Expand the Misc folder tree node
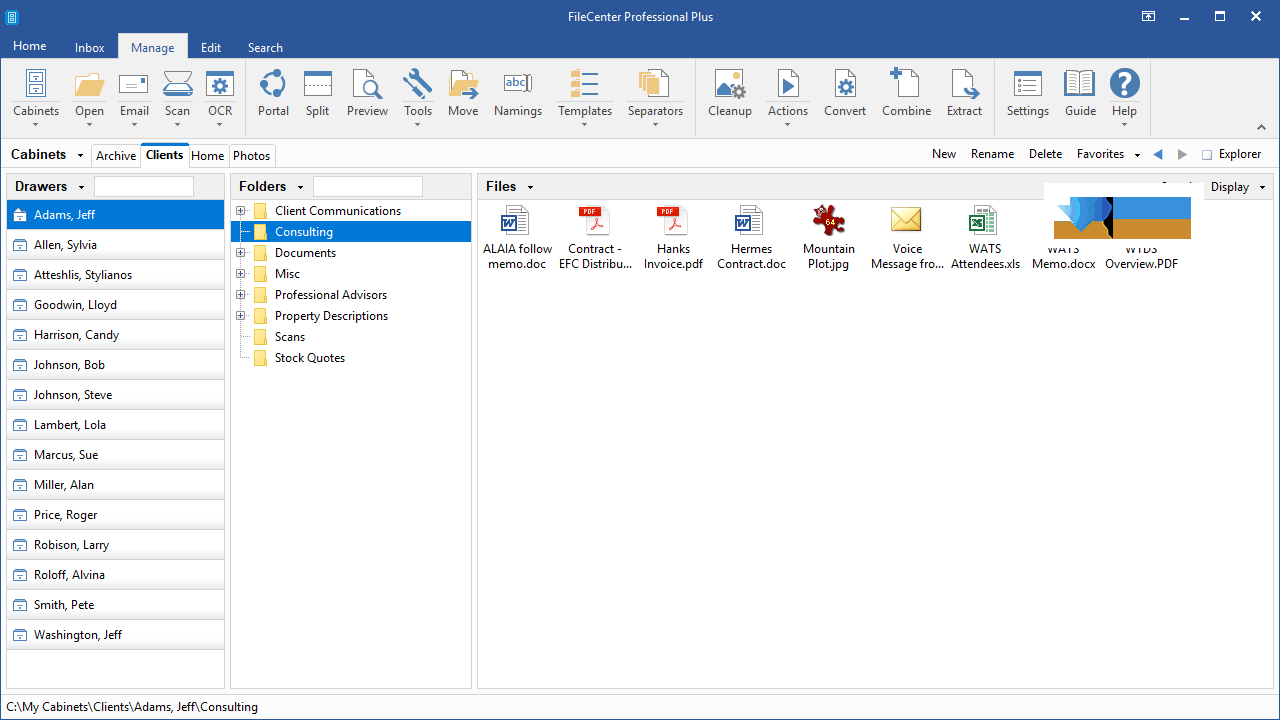 240,274
